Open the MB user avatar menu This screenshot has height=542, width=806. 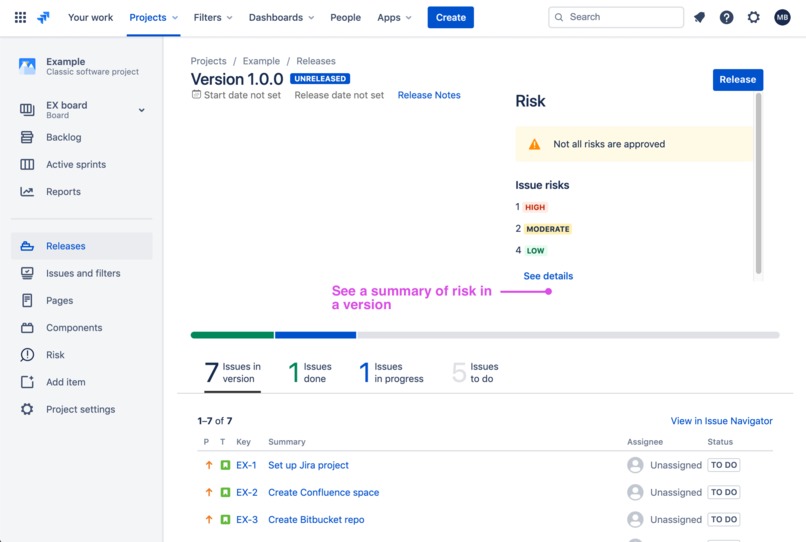(x=782, y=17)
